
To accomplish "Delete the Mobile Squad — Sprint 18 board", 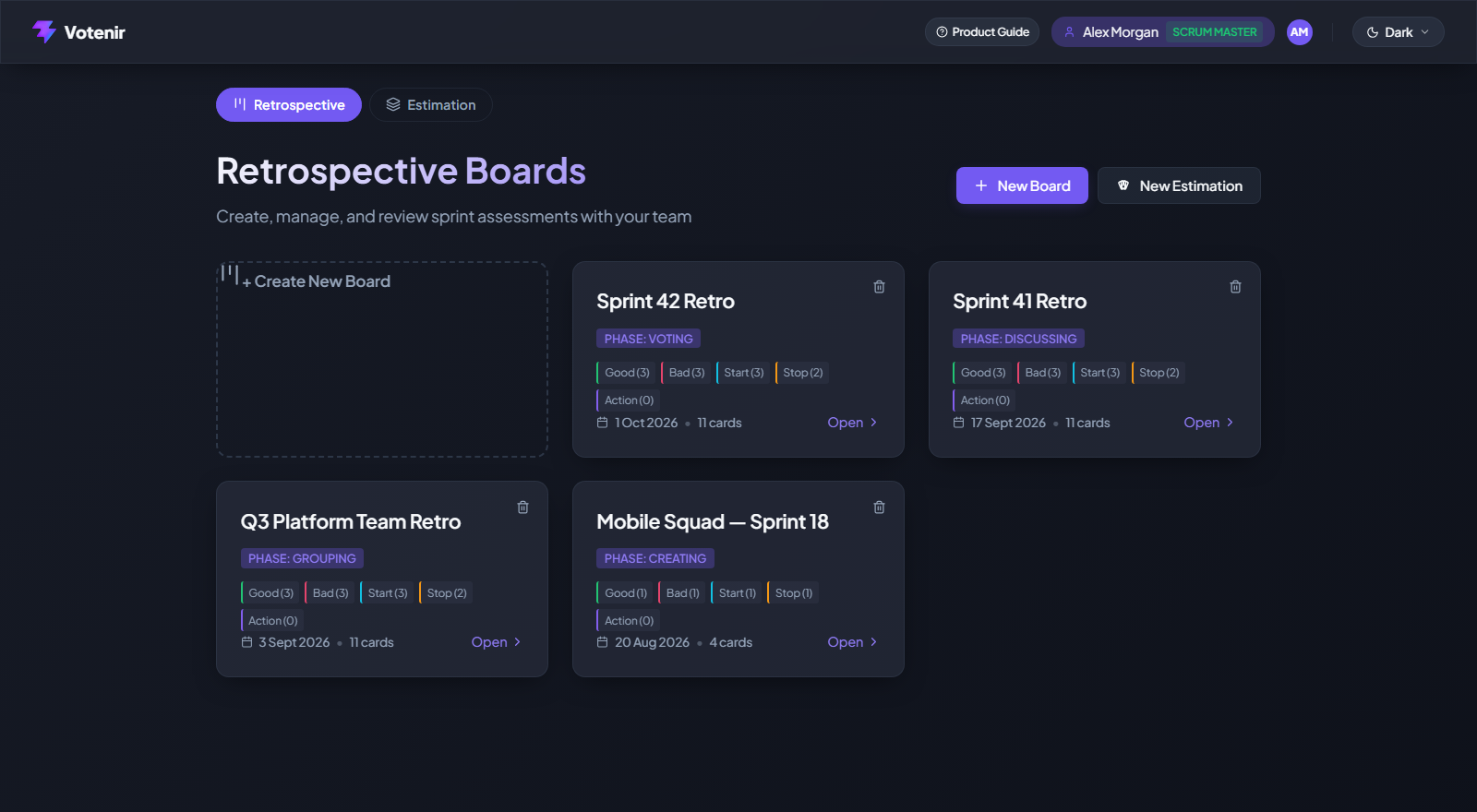I will coord(879,507).
